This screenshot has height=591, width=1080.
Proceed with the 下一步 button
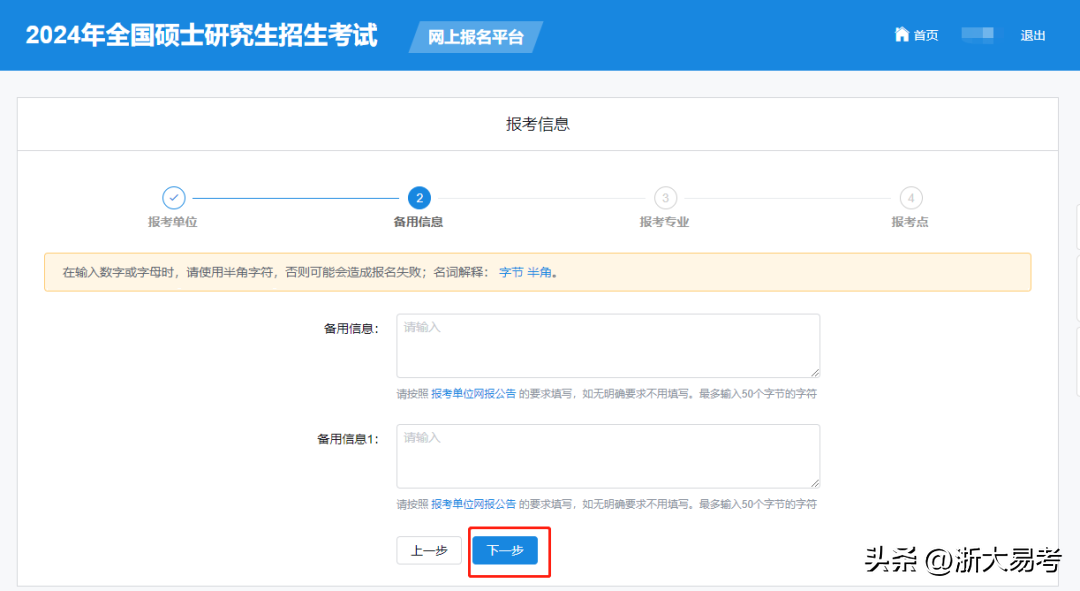[505, 551]
